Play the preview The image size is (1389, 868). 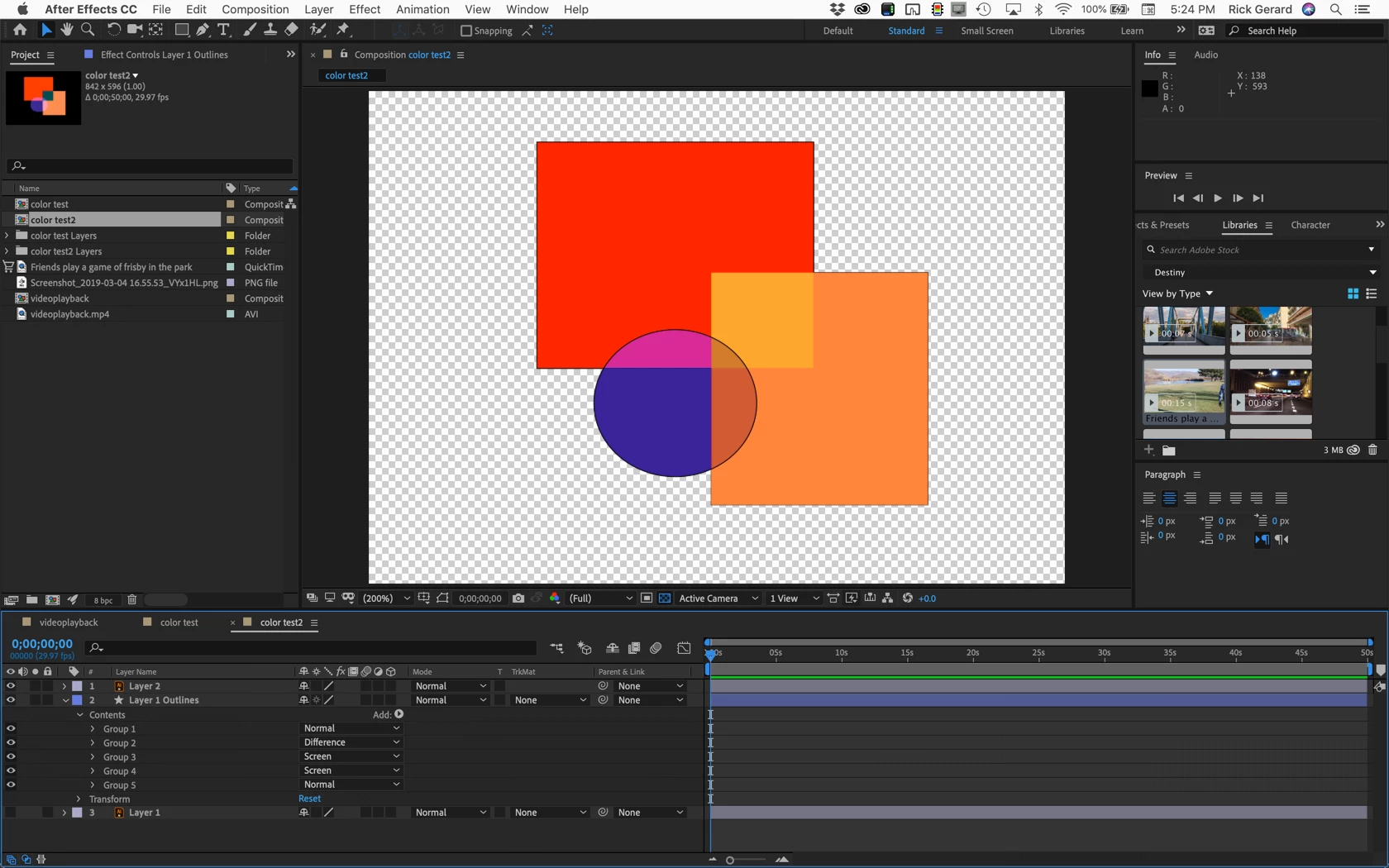point(1218,198)
